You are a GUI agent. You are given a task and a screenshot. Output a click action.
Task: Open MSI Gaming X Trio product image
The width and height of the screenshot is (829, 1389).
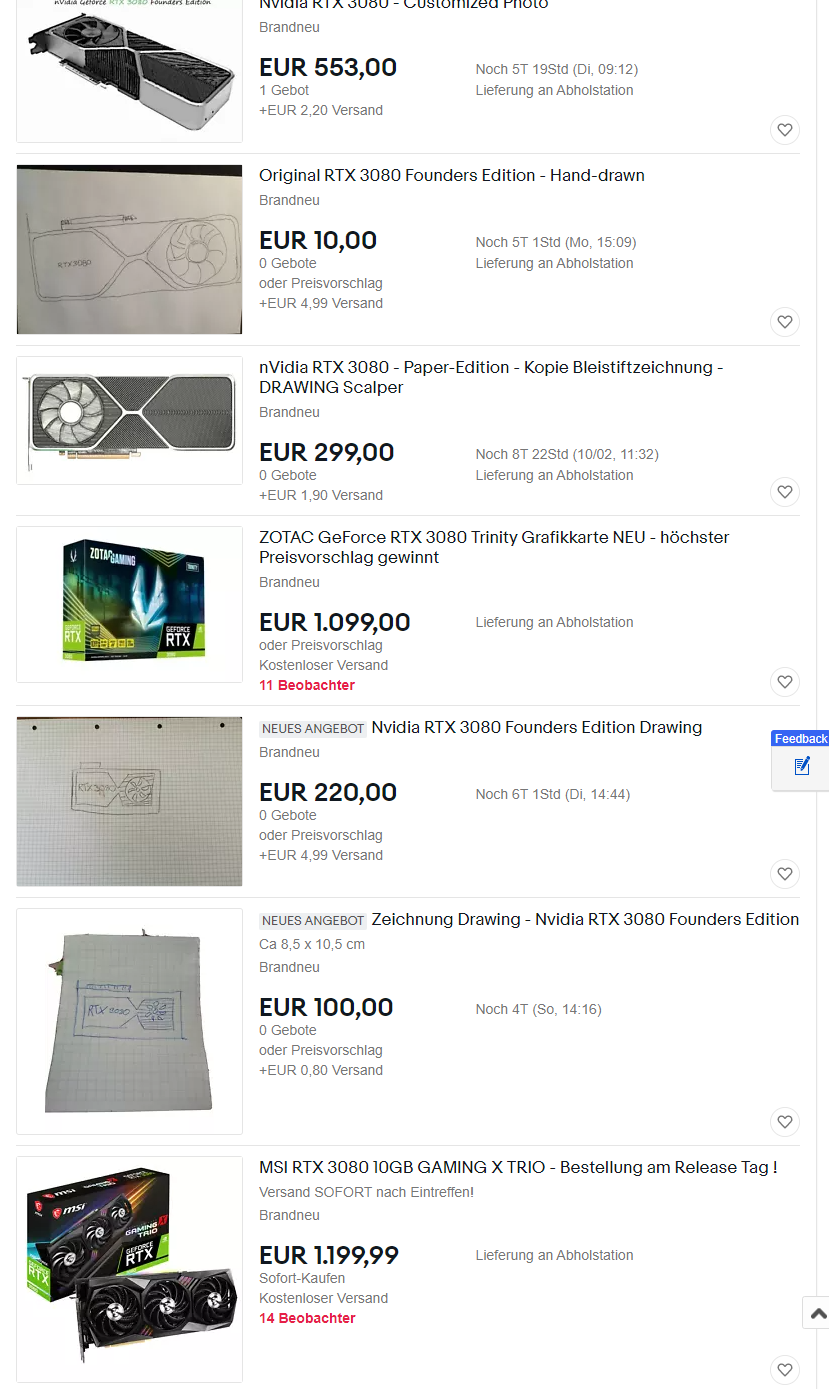(x=130, y=1270)
